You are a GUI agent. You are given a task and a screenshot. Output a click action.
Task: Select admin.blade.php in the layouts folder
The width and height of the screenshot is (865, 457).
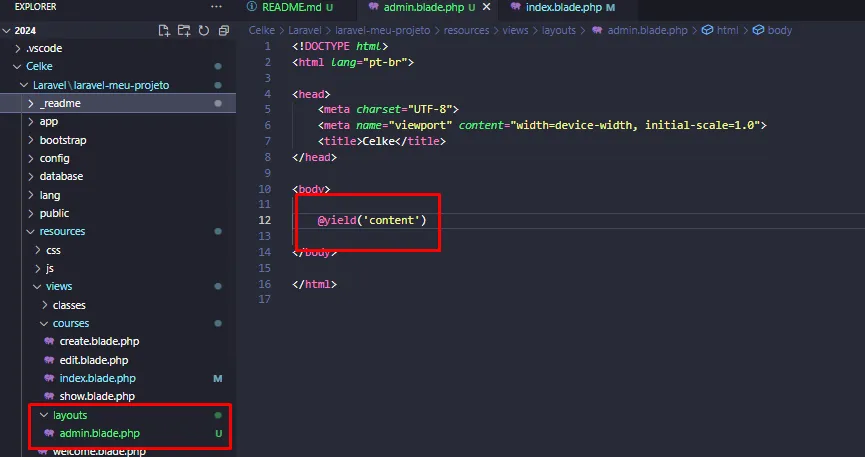99,434
